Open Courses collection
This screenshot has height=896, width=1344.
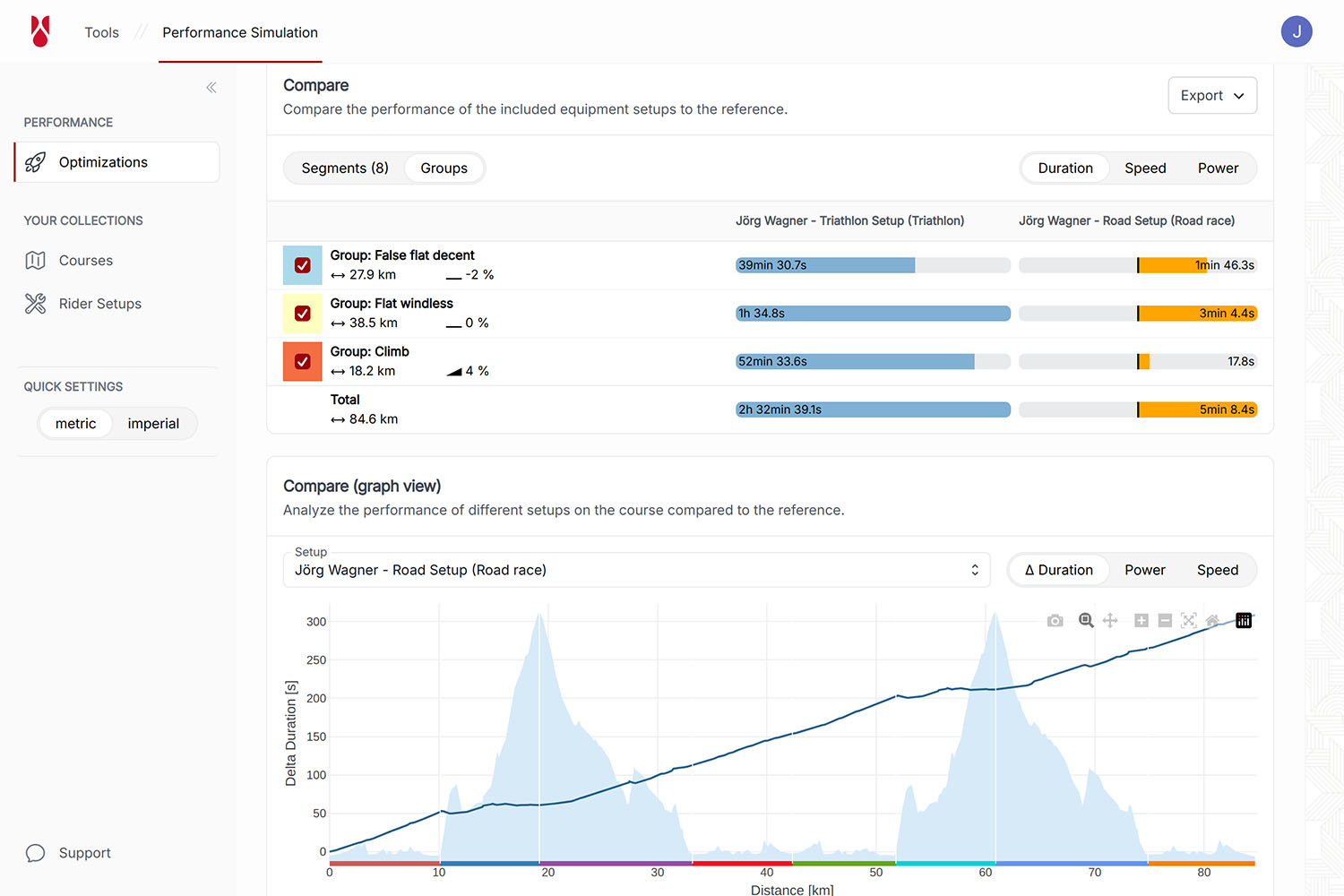pos(86,261)
